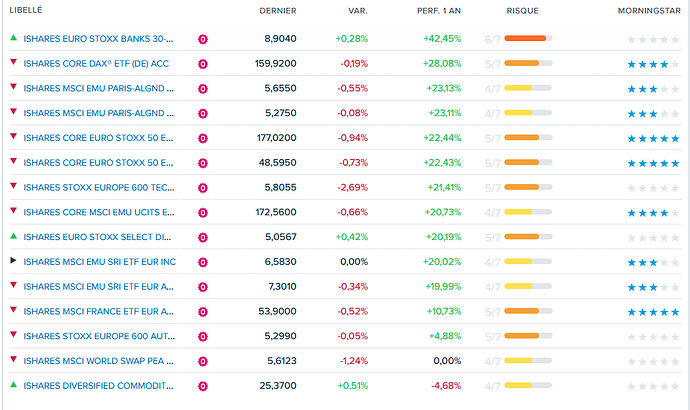Click the 4/7 risk bar for DIVERSIFIED COMMODIT
690x410 pixels.
528,385
